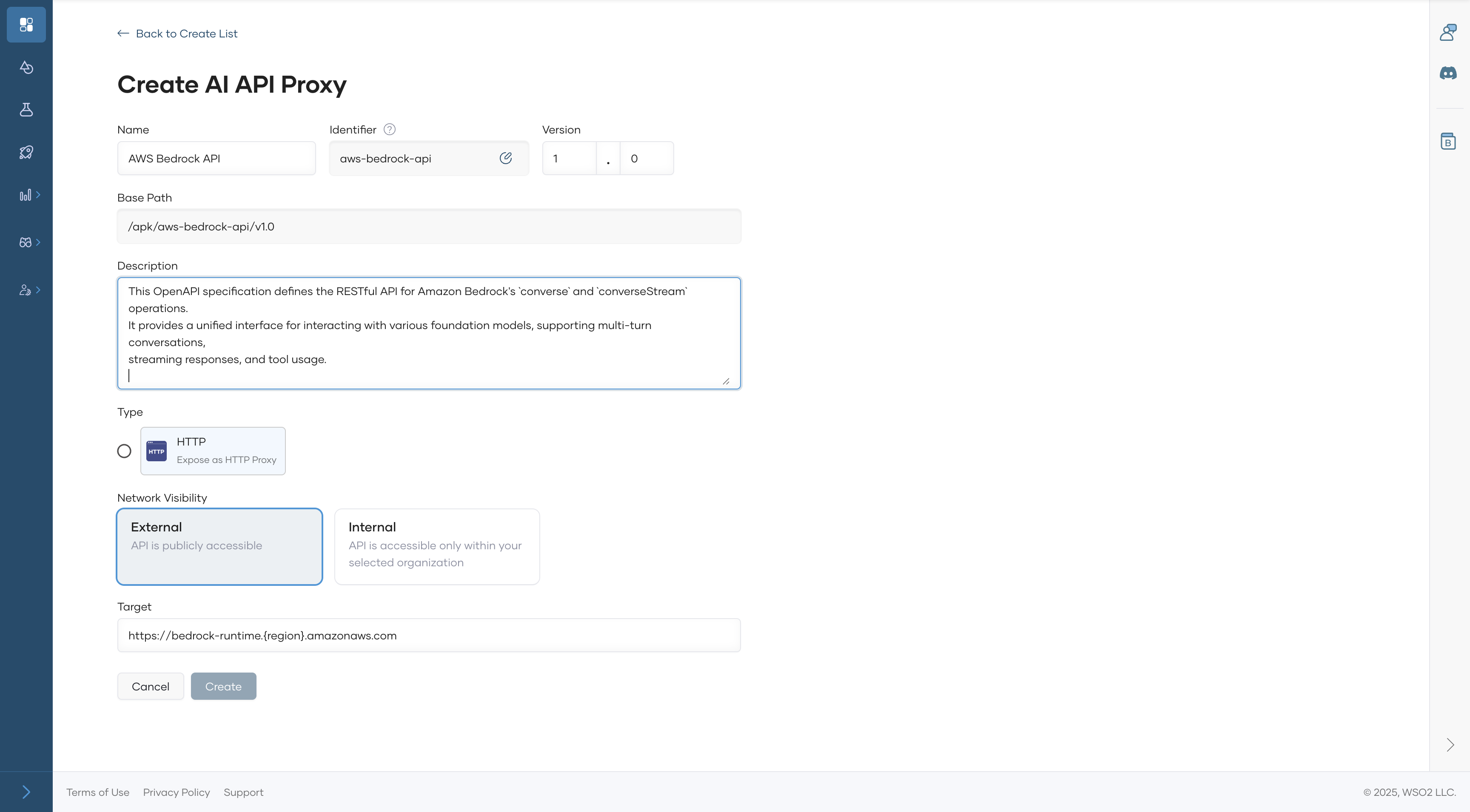The height and width of the screenshot is (812, 1470).
Task: Click the Identifier help question mark
Action: tap(389, 129)
